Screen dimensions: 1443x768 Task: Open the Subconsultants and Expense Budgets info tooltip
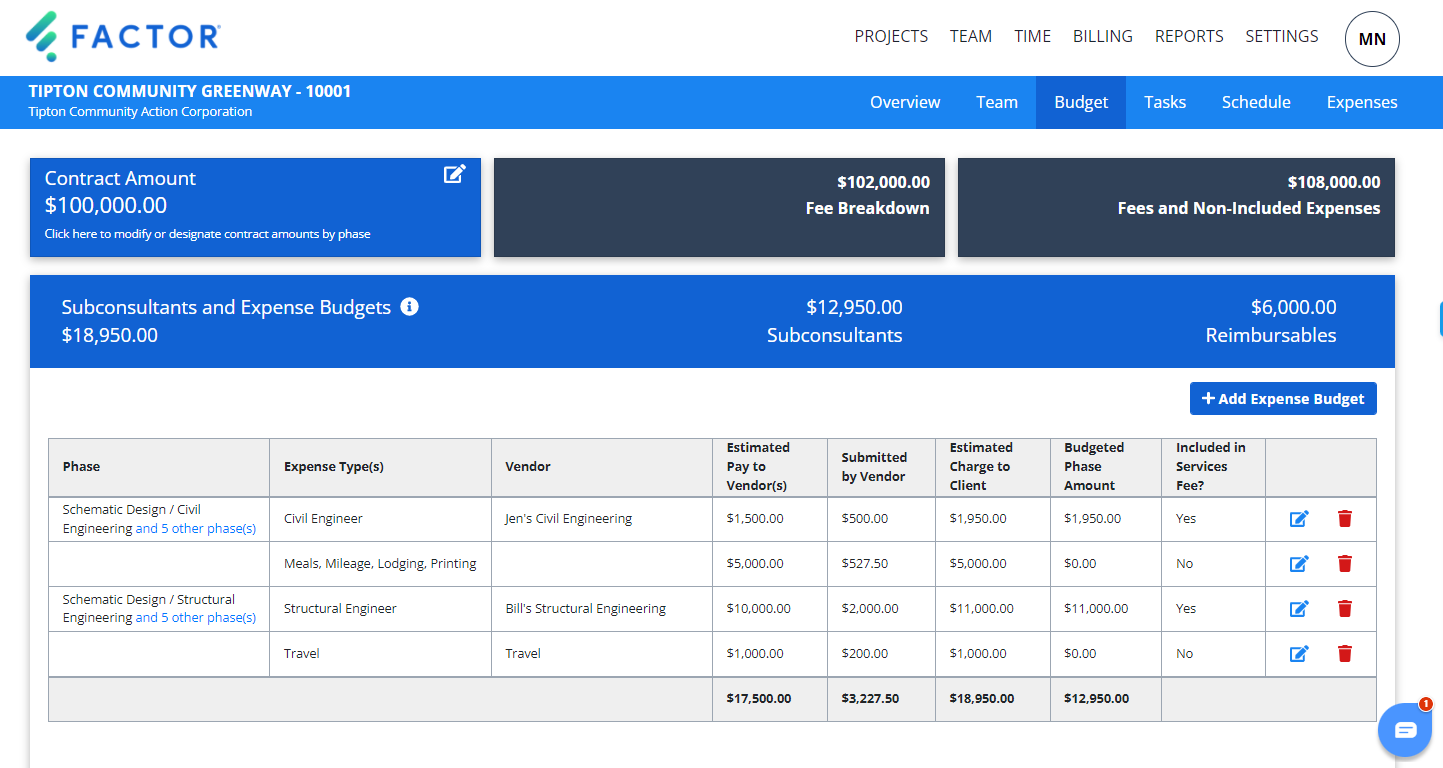(x=410, y=308)
